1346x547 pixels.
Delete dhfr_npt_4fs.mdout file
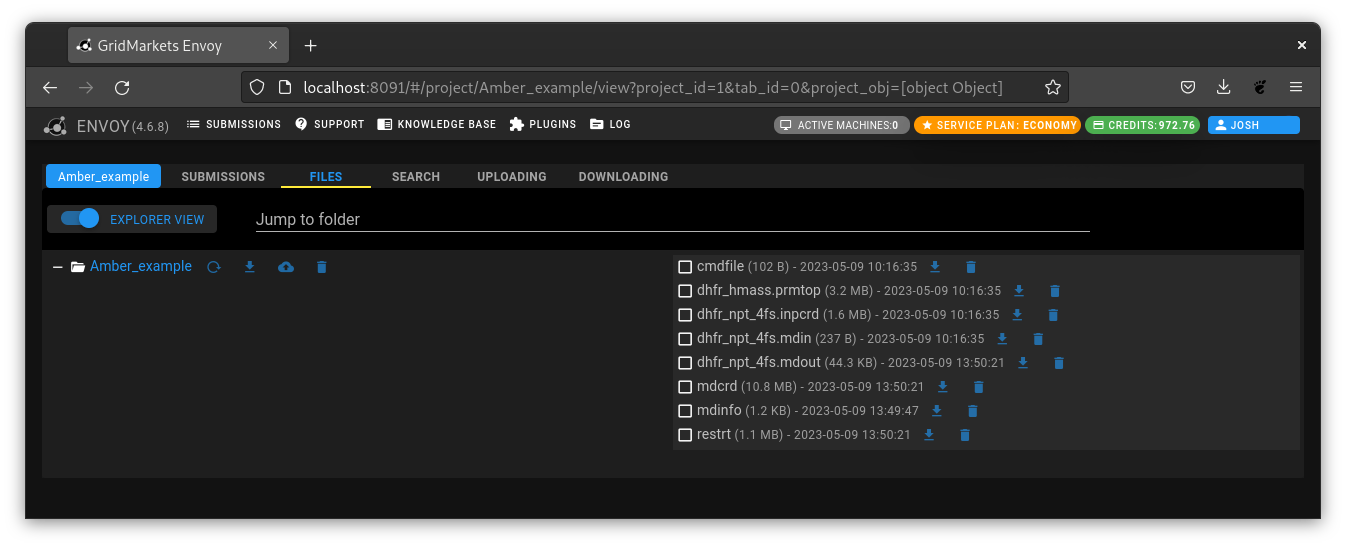click(x=1059, y=363)
